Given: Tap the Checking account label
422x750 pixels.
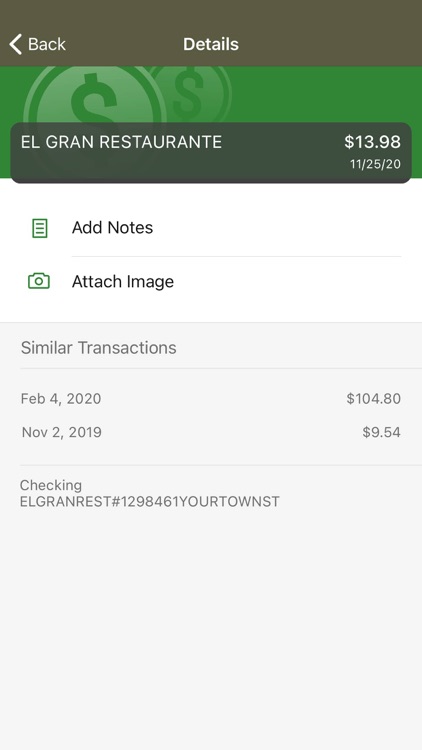Looking at the screenshot, I should coord(51,485).
